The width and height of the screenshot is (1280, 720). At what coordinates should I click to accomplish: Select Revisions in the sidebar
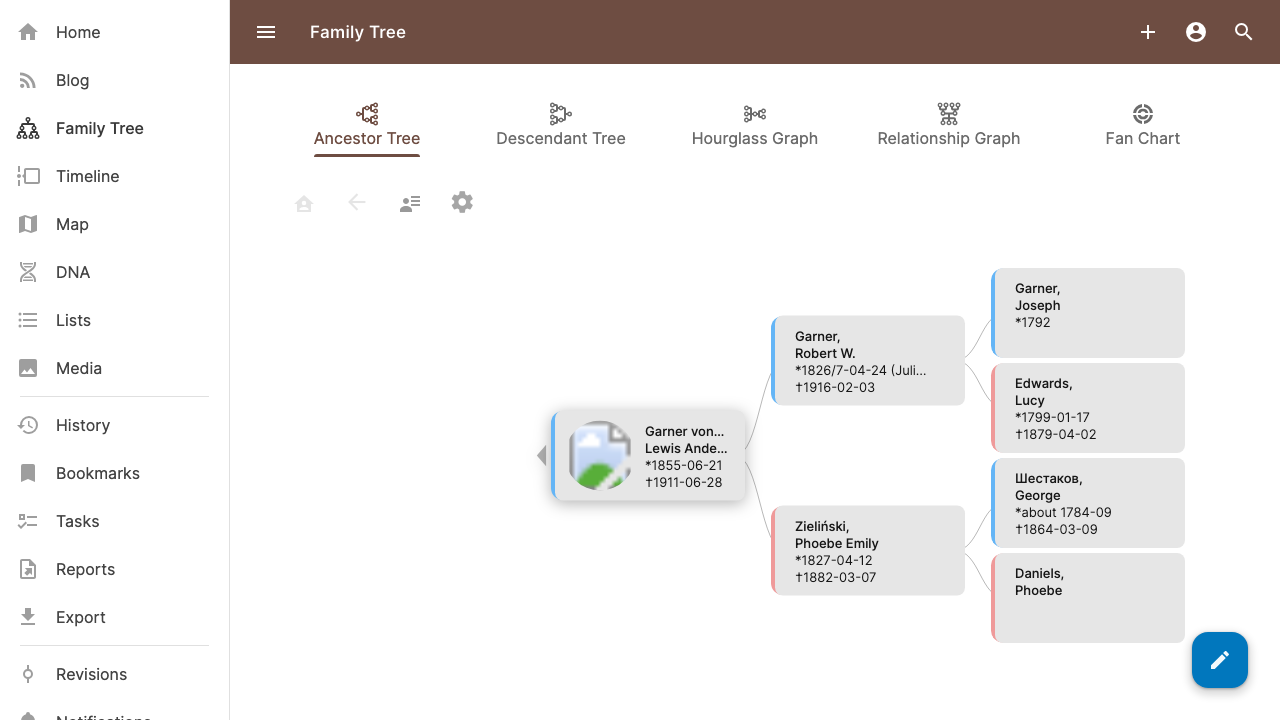[114, 674]
